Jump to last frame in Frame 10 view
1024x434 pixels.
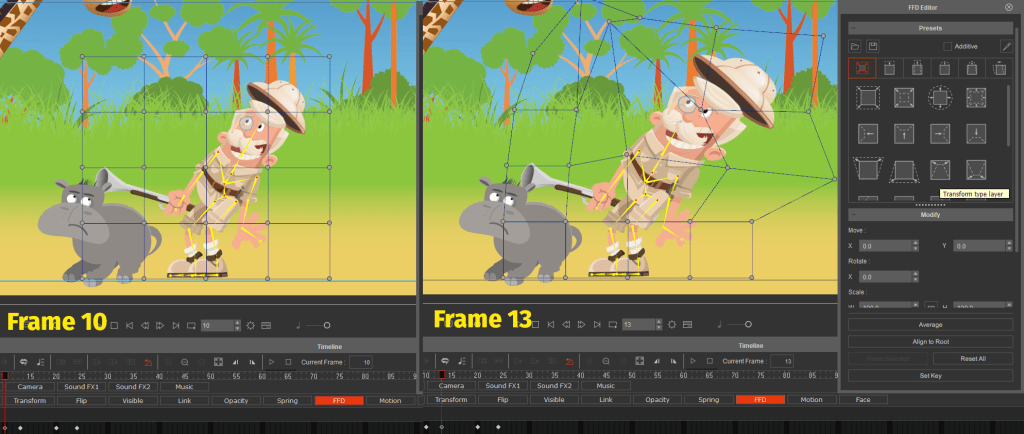pos(176,325)
